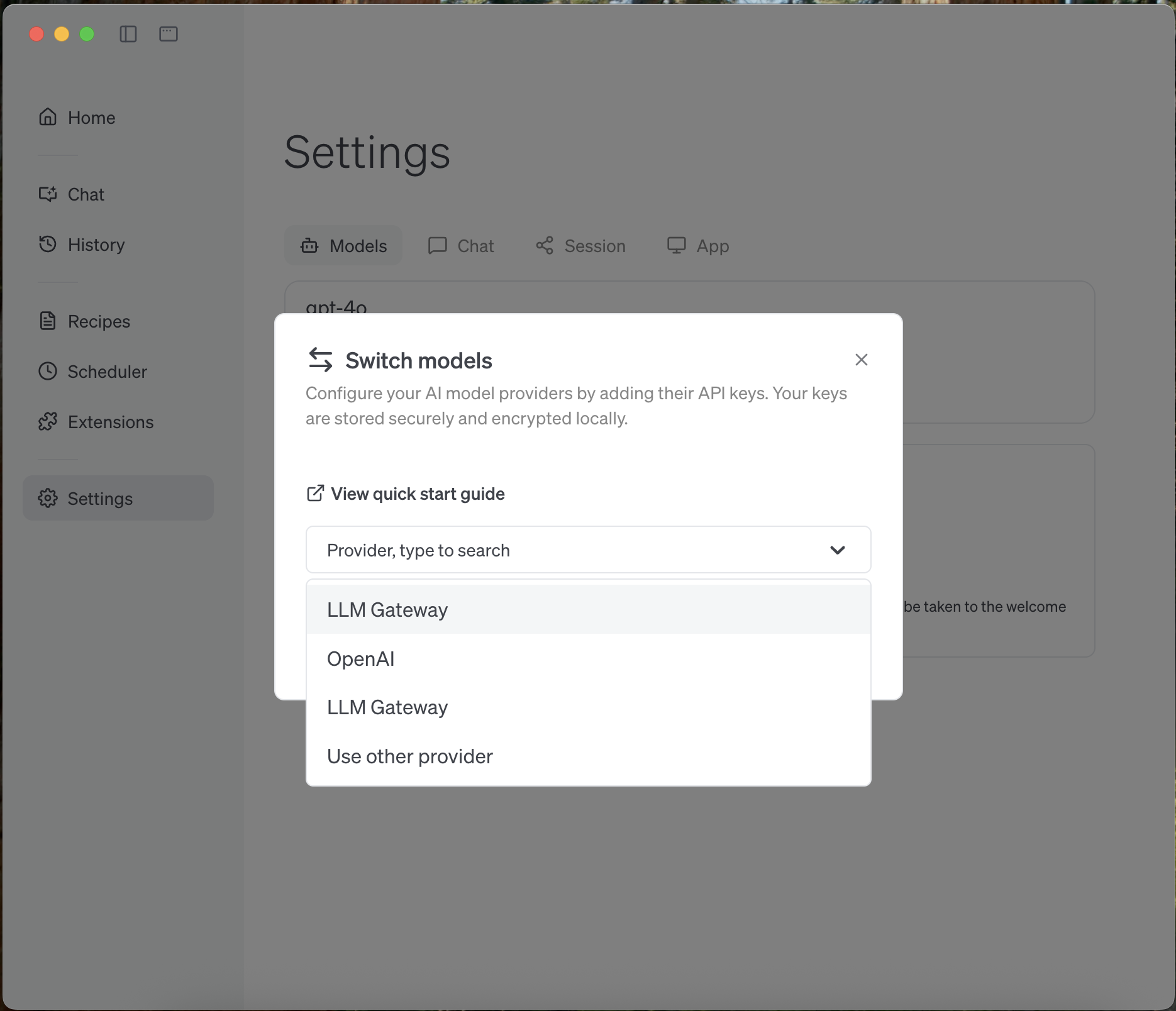Viewport: 1176px width, 1011px height.
Task: Switch to the Models settings tab
Action: point(343,246)
